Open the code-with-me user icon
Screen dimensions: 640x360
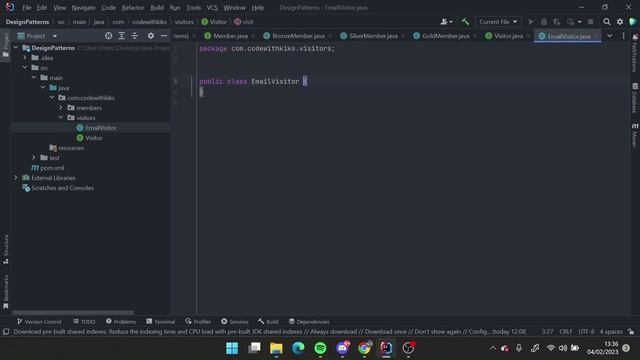tap(446, 22)
